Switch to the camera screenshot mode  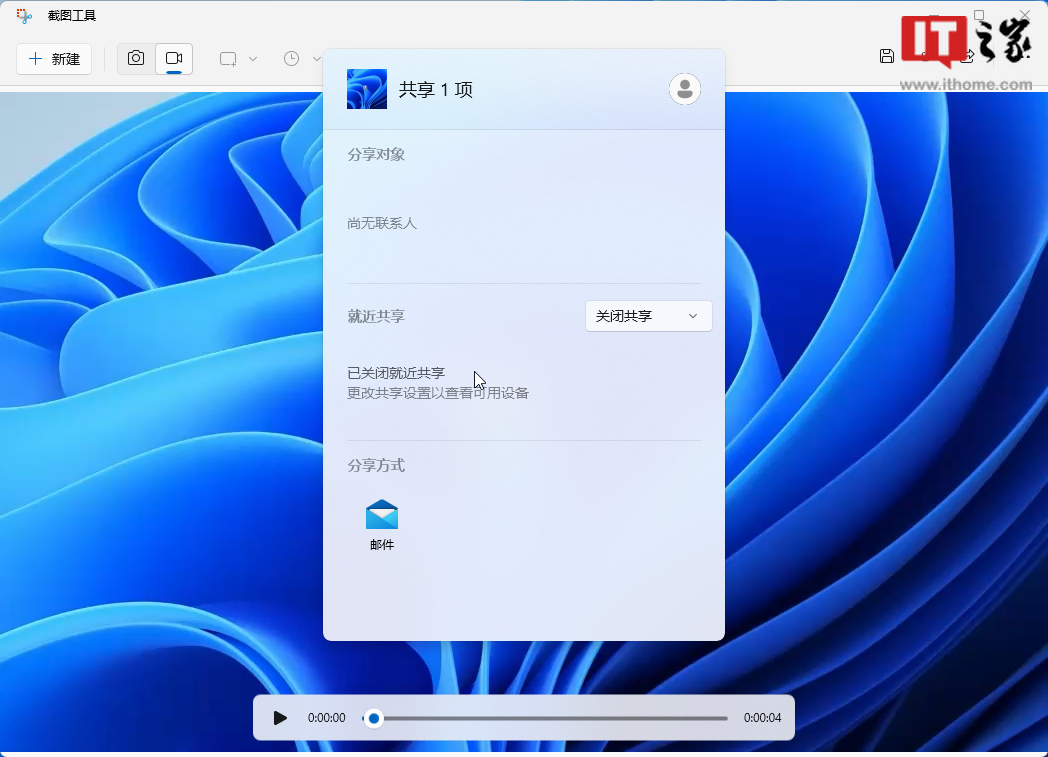[x=136, y=59]
